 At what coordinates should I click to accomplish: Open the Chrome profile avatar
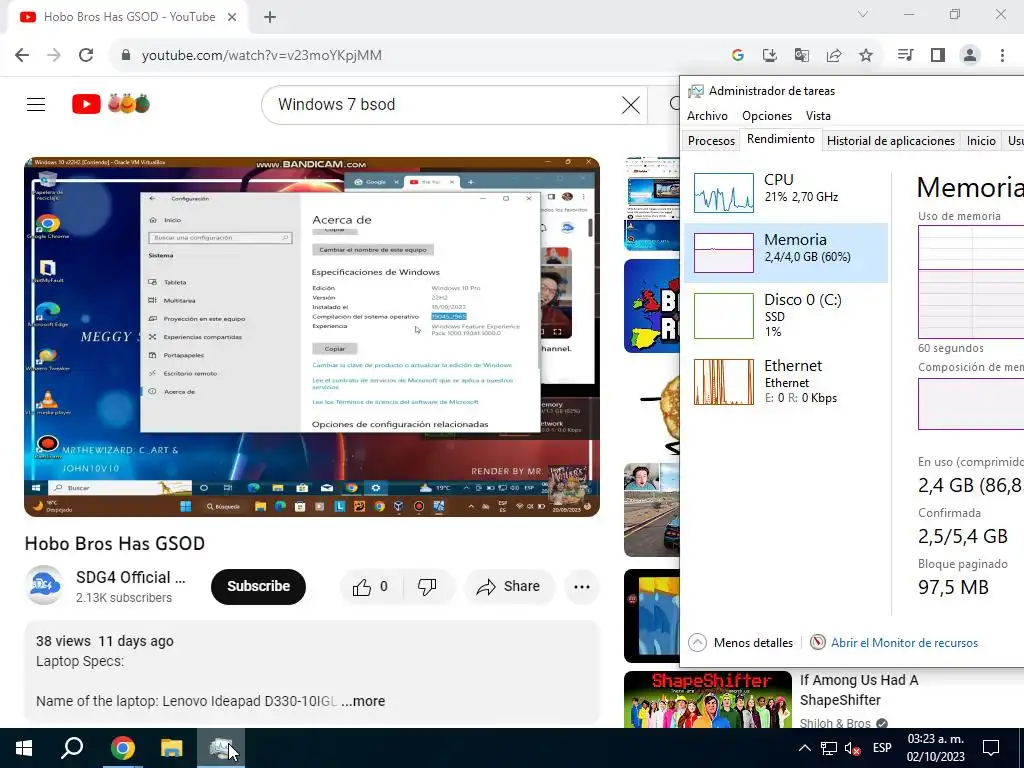click(970, 55)
